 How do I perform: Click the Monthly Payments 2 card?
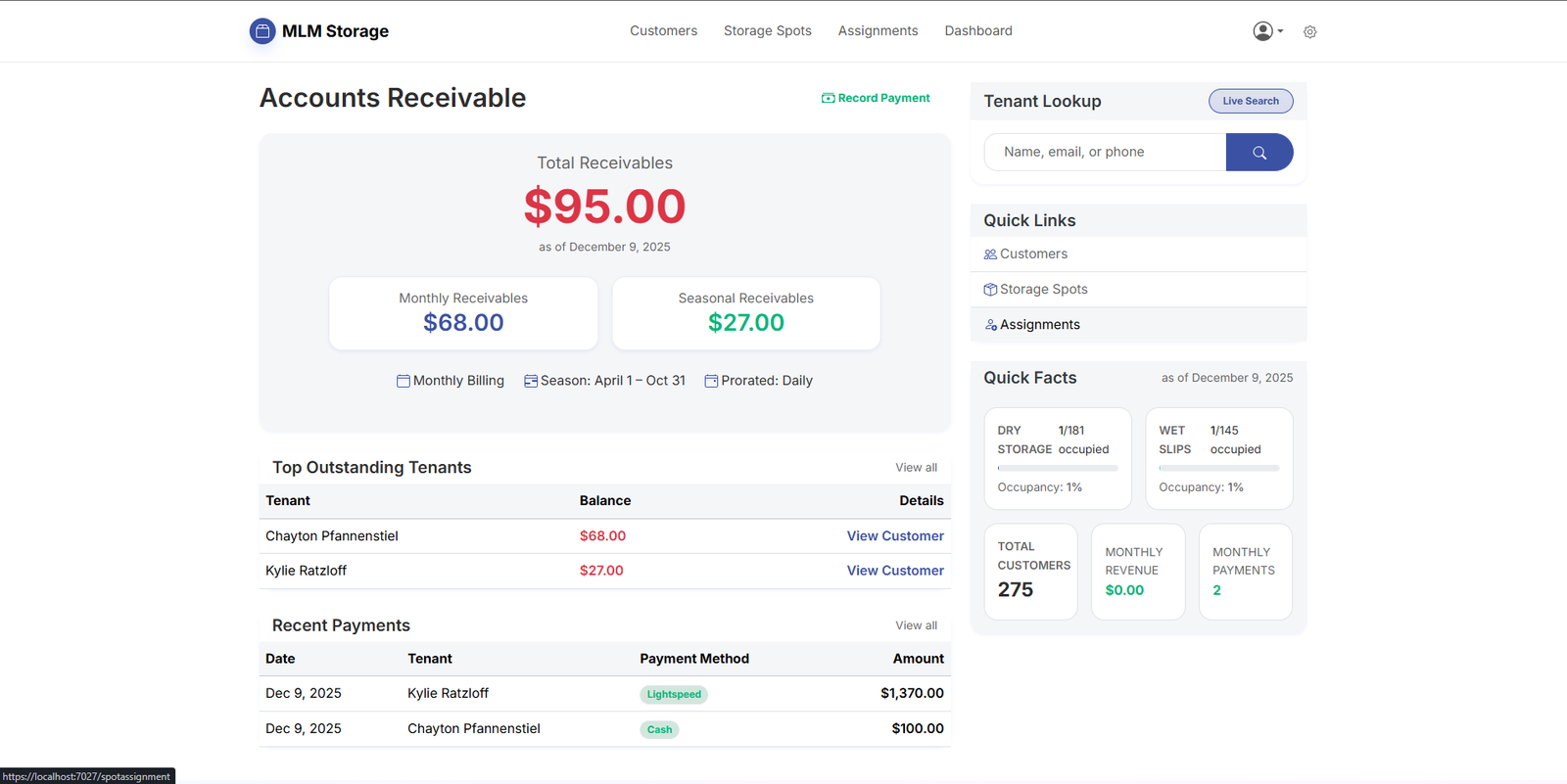pyautogui.click(x=1246, y=572)
